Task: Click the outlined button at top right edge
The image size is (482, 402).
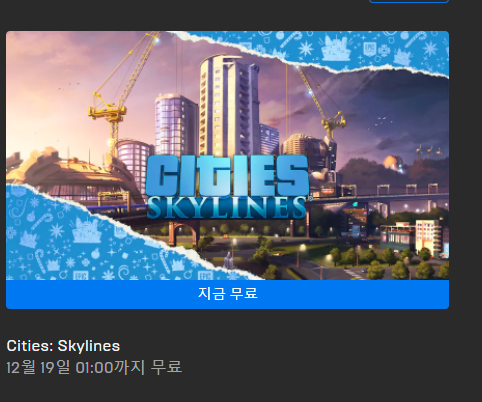Action: coord(409,1)
